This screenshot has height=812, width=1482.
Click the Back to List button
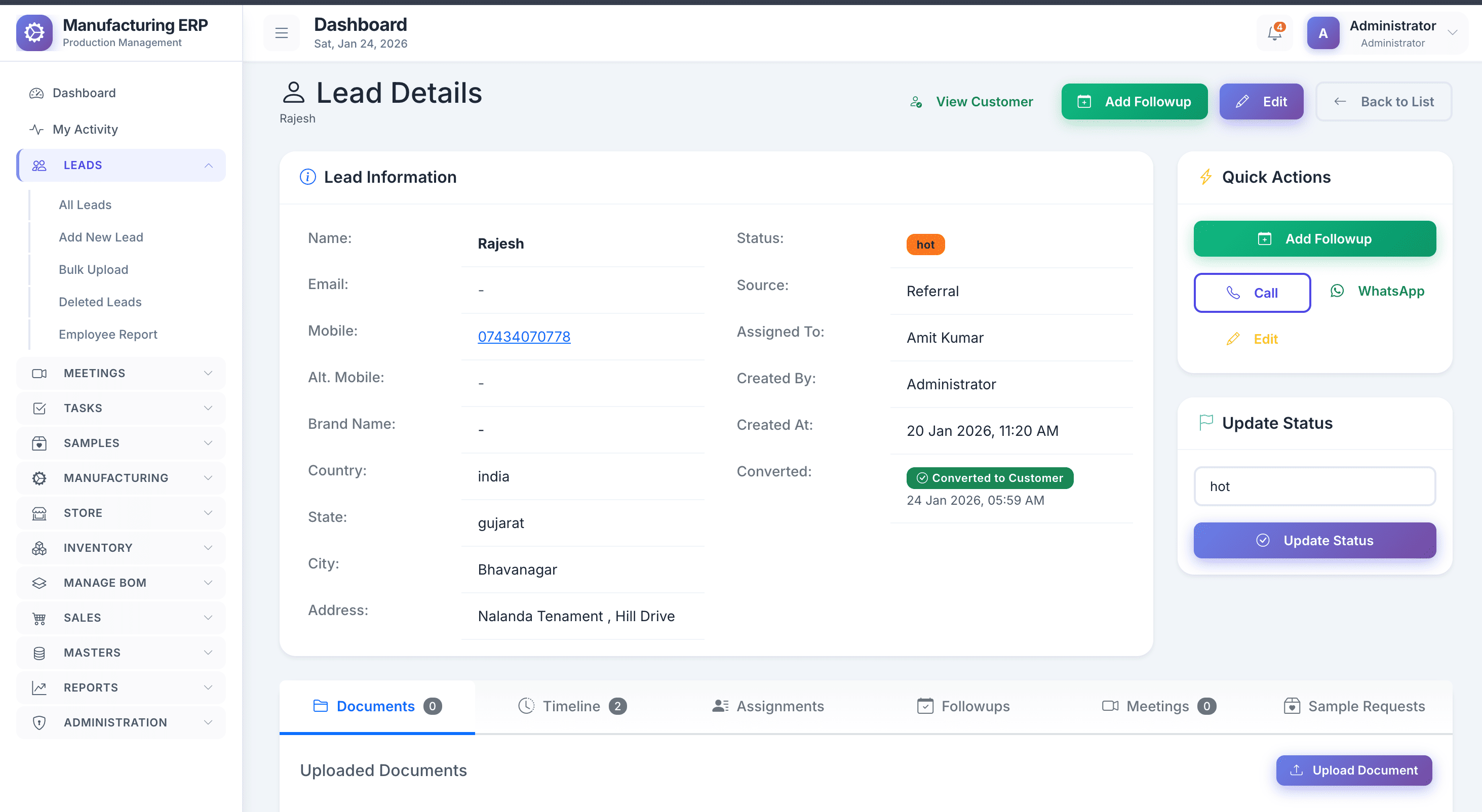[x=1384, y=102]
